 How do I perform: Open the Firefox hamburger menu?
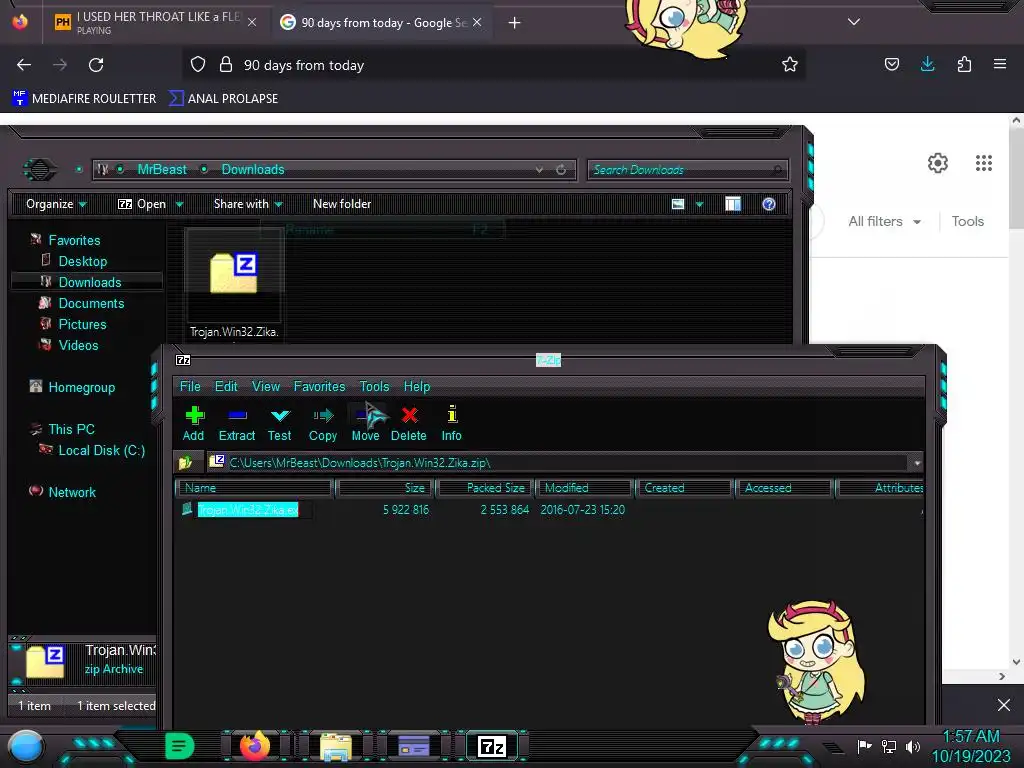[999, 64]
